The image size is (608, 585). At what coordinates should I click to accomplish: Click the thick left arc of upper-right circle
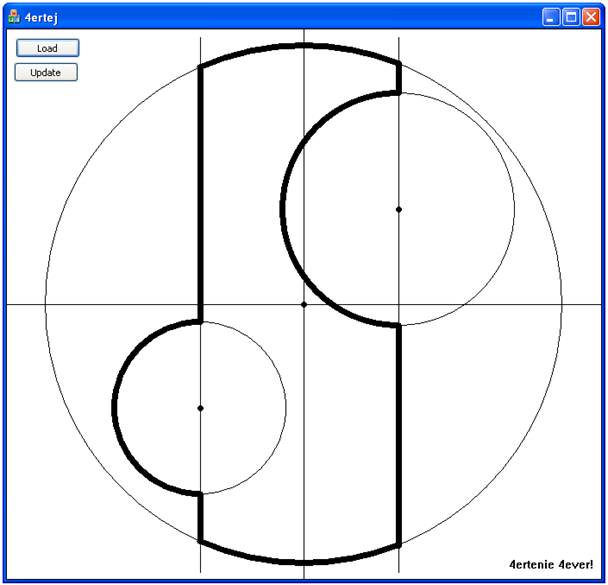coord(283,209)
